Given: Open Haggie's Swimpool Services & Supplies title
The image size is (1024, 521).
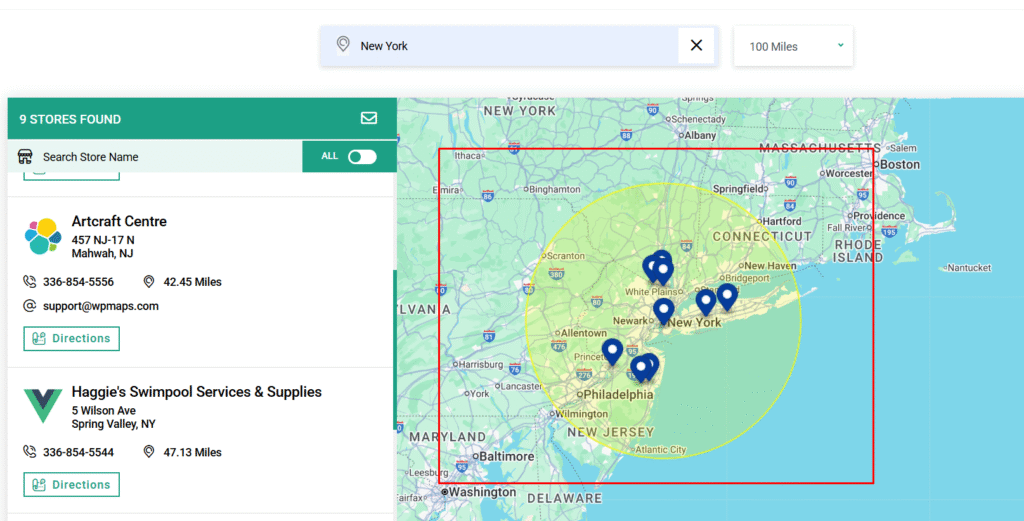Looking at the screenshot, I should (197, 392).
